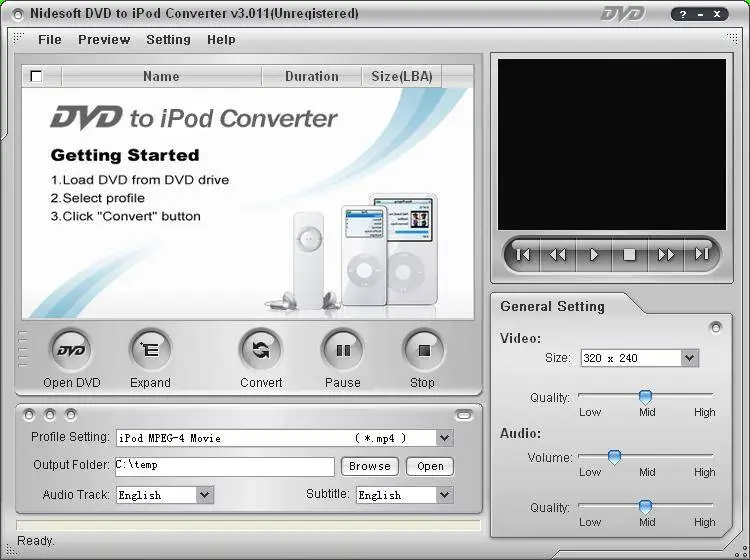The image size is (750, 560).
Task: Fast forward the preview video
Action: [665, 254]
